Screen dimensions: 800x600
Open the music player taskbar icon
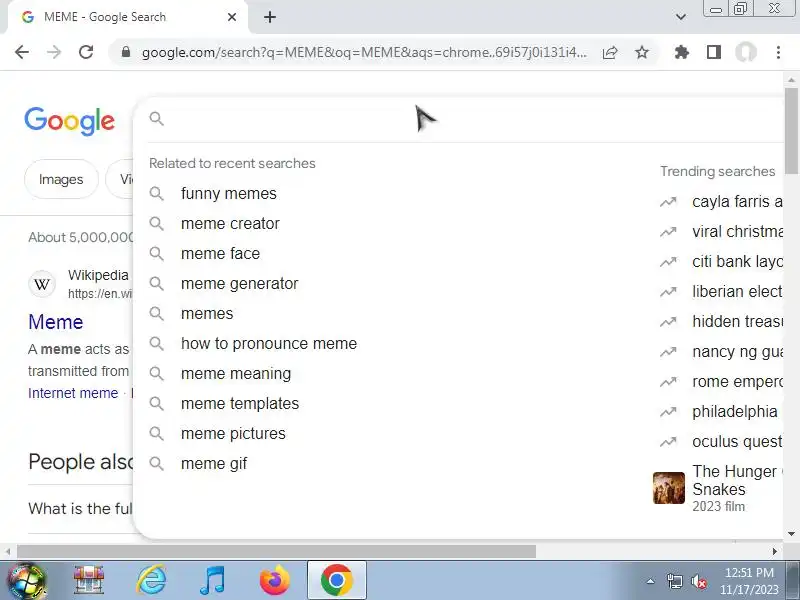click(x=213, y=581)
